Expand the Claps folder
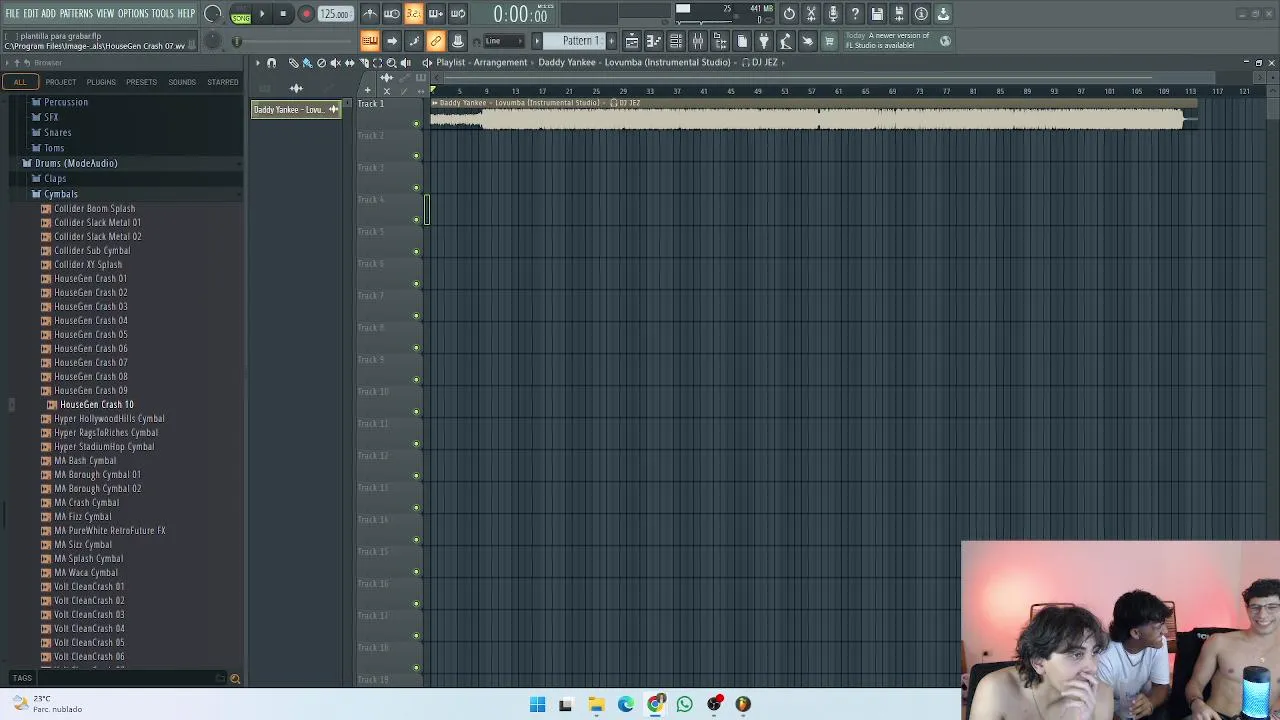The width and height of the screenshot is (1280, 720). (55, 179)
